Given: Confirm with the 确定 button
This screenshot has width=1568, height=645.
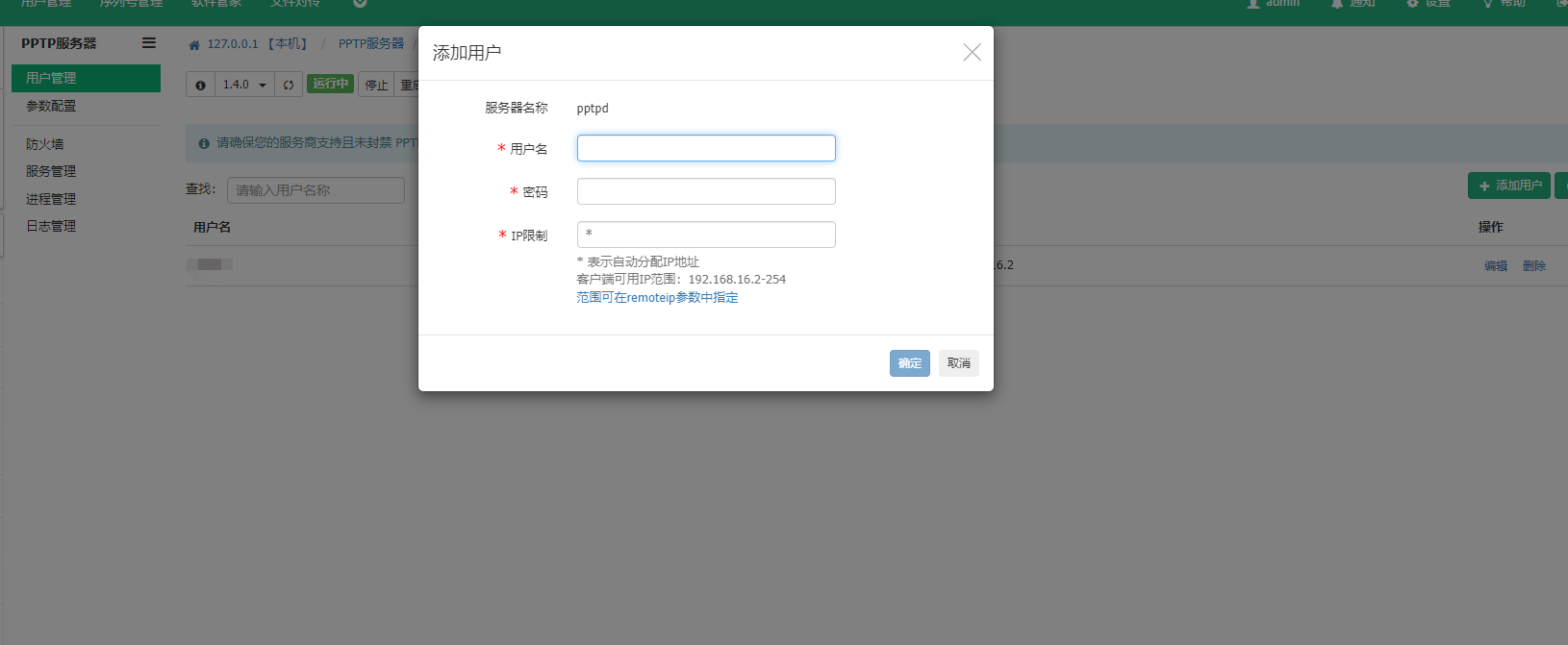Looking at the screenshot, I should click(x=910, y=363).
